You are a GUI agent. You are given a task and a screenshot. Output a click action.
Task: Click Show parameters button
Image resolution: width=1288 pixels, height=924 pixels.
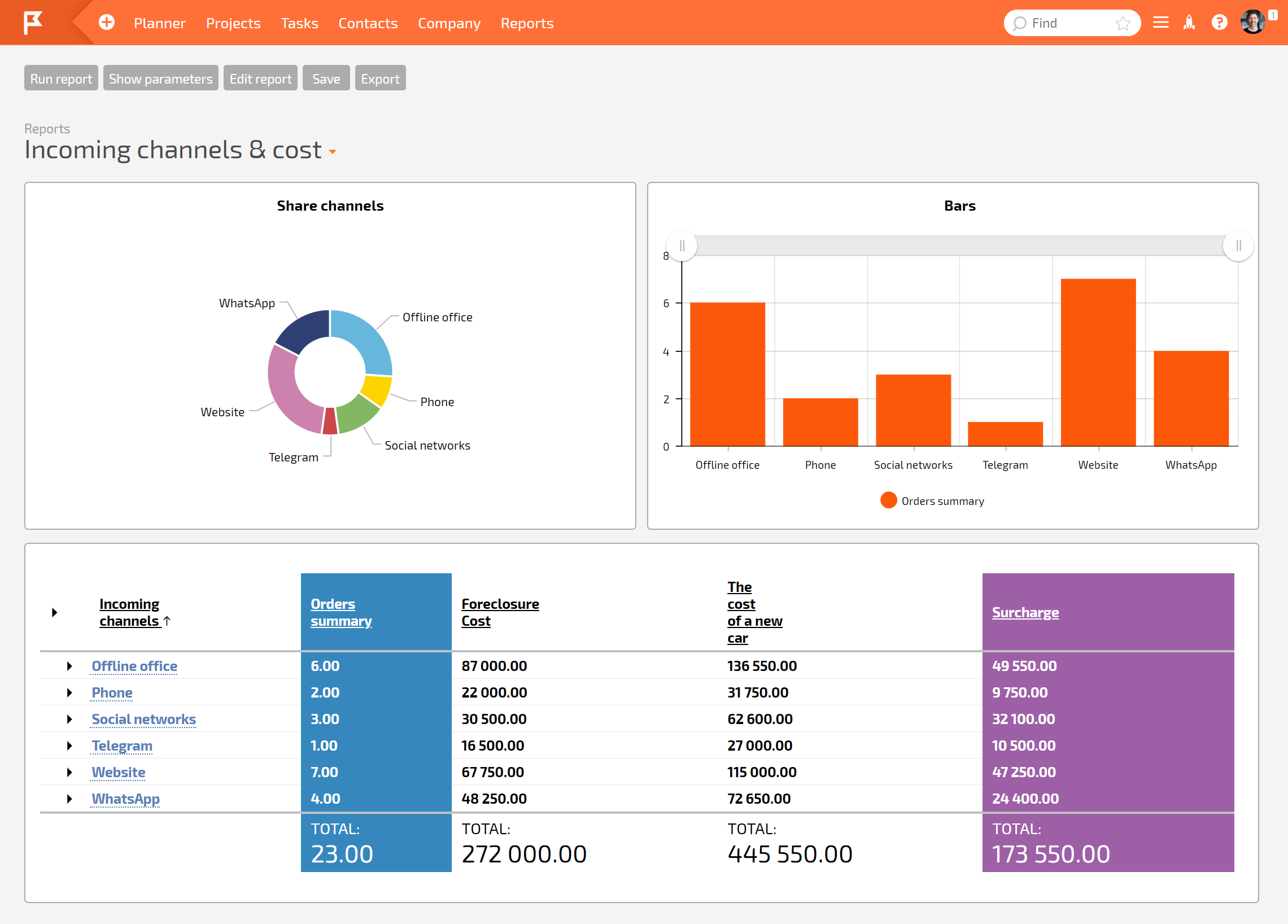click(x=161, y=79)
